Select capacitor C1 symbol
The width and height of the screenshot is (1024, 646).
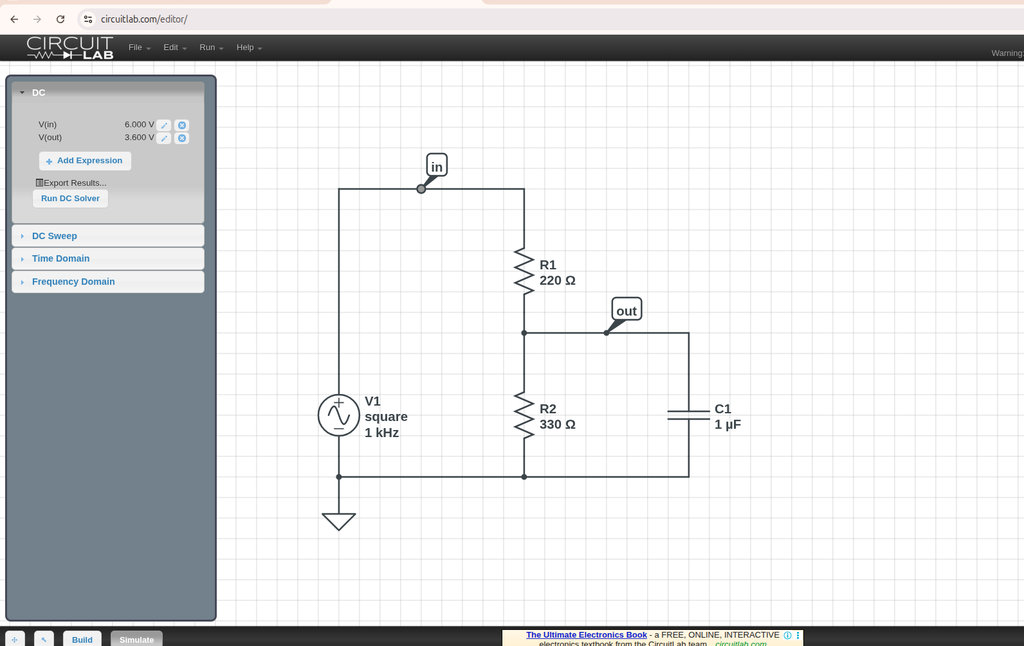coord(688,415)
